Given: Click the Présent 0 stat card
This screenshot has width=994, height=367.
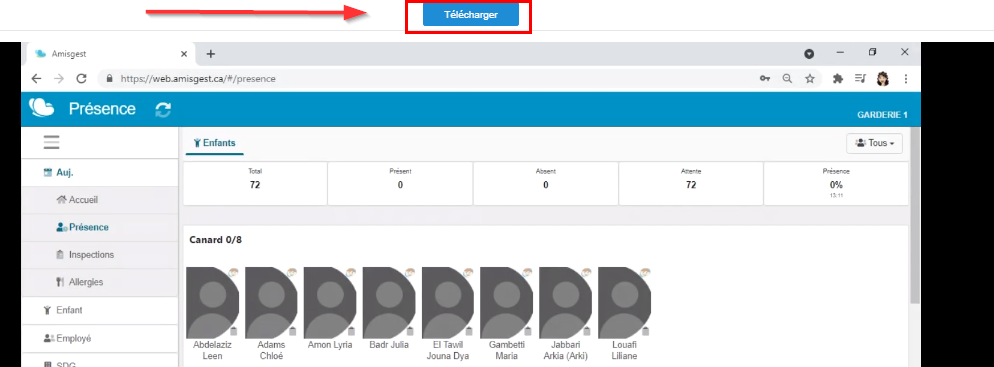Looking at the screenshot, I should tap(400, 183).
